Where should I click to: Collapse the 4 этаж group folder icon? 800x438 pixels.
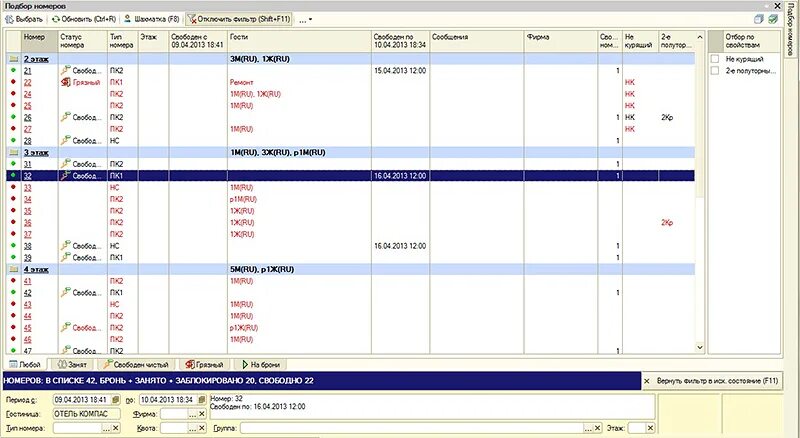(13, 269)
